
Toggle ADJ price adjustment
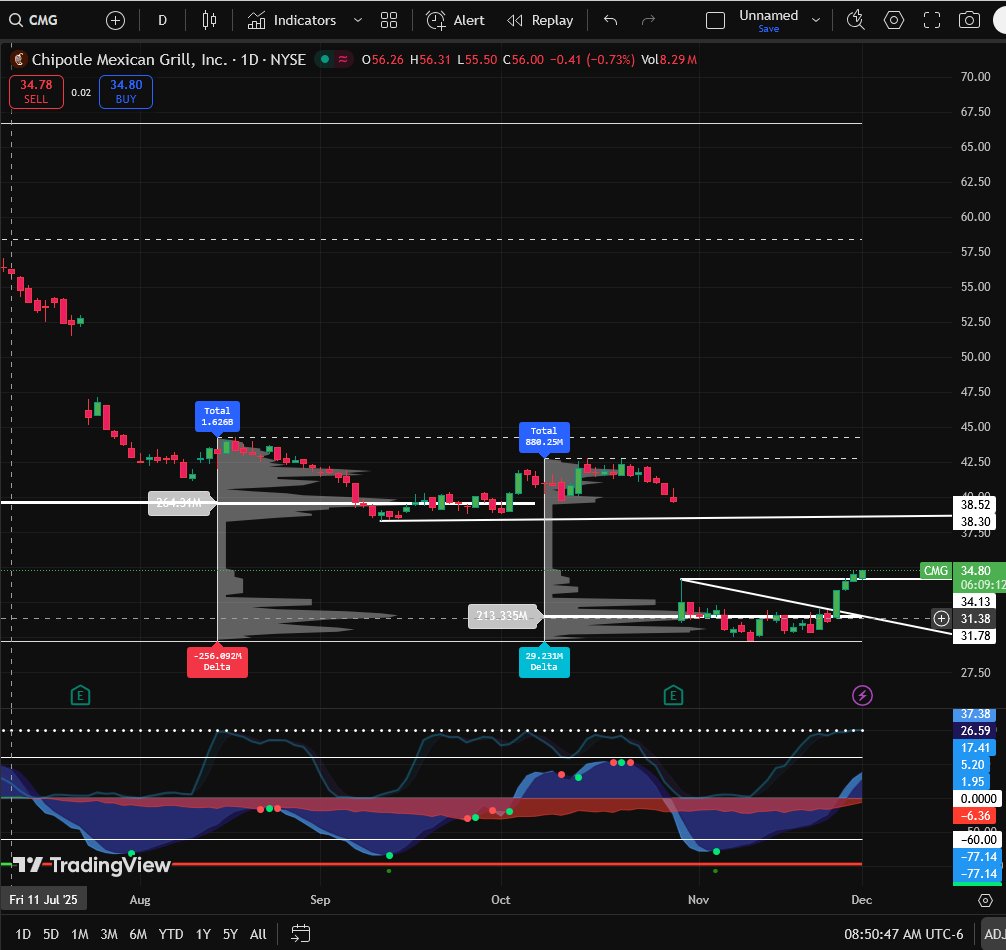point(994,934)
